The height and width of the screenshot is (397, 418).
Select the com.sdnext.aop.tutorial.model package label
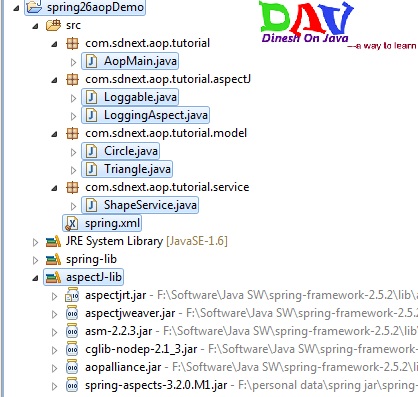166,133
